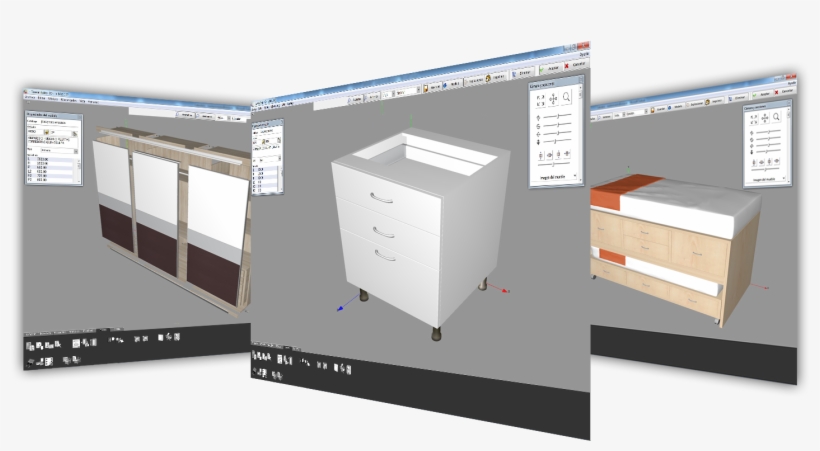This screenshot has width=820, height=451.
Task: Click second view preset icon in center camera panel
Action: click(550, 154)
